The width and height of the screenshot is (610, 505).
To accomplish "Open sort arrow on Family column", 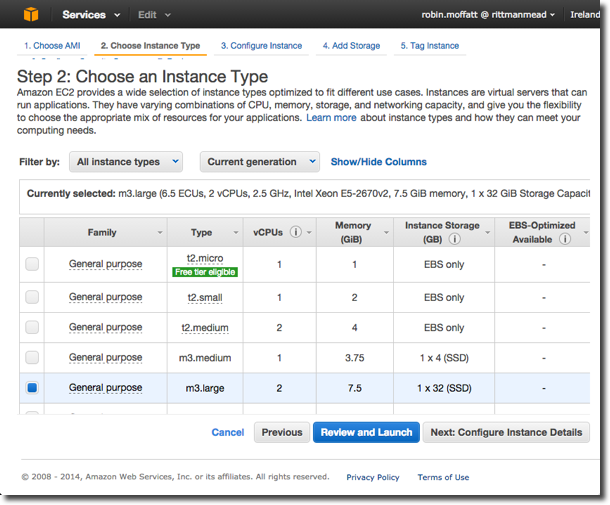I will (x=160, y=233).
